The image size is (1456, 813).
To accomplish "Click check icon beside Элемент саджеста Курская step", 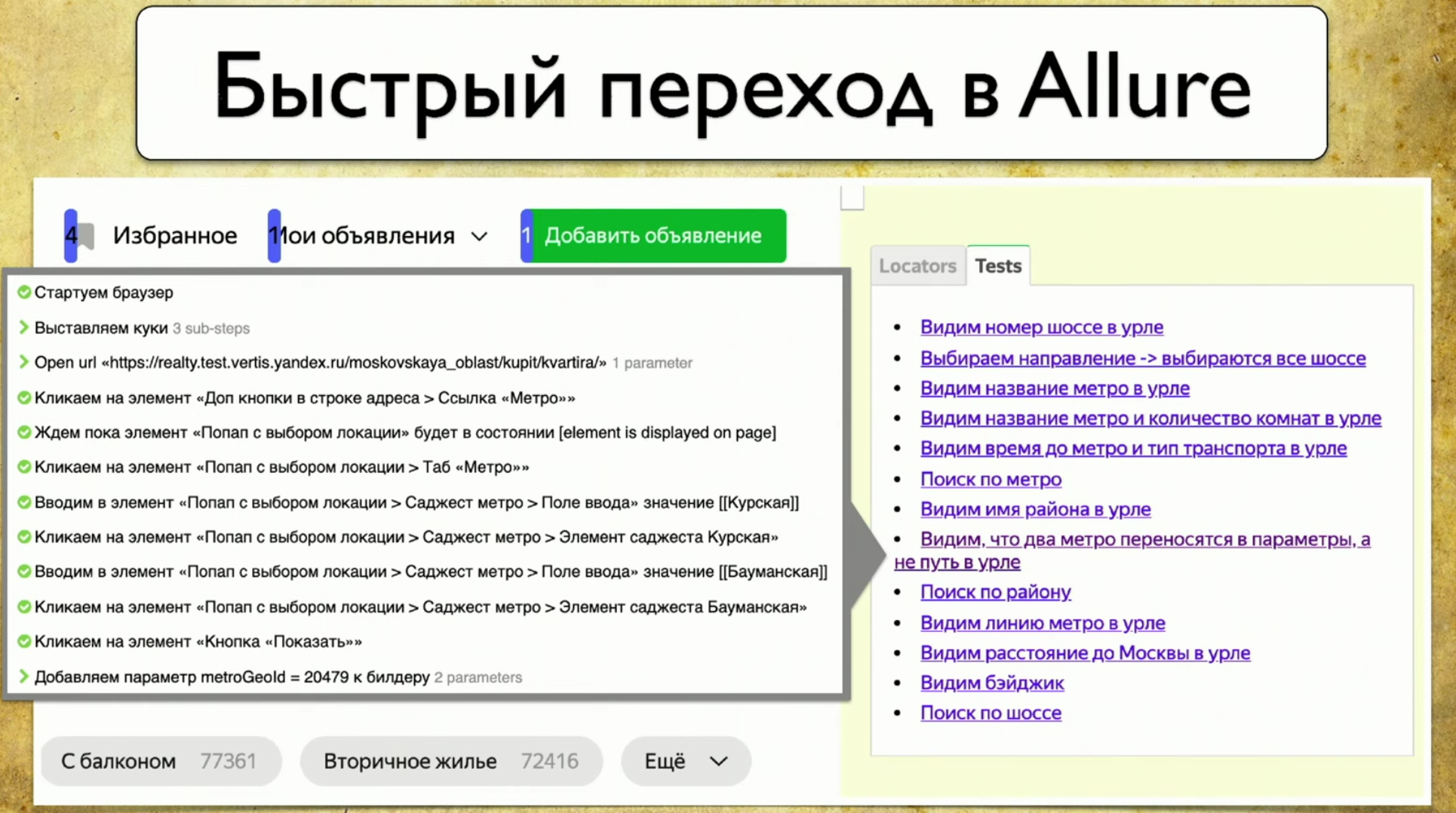I will coord(24,537).
